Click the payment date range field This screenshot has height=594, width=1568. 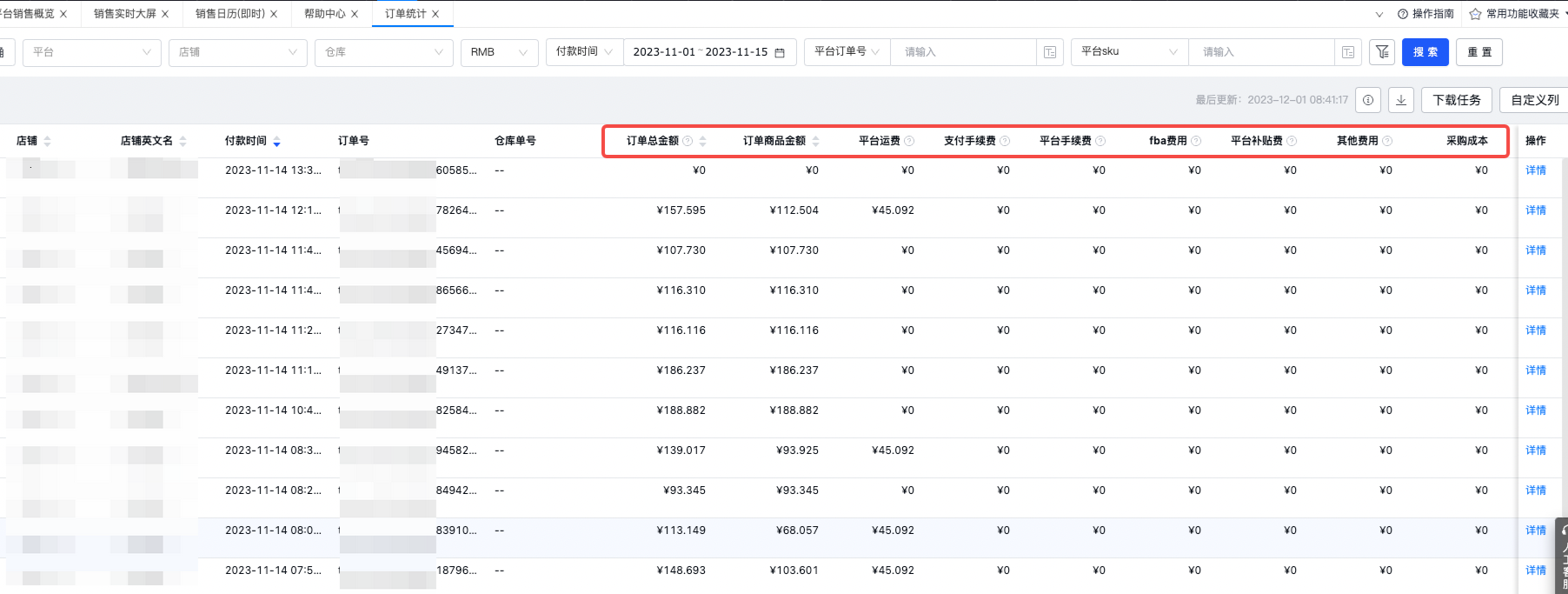tap(708, 52)
